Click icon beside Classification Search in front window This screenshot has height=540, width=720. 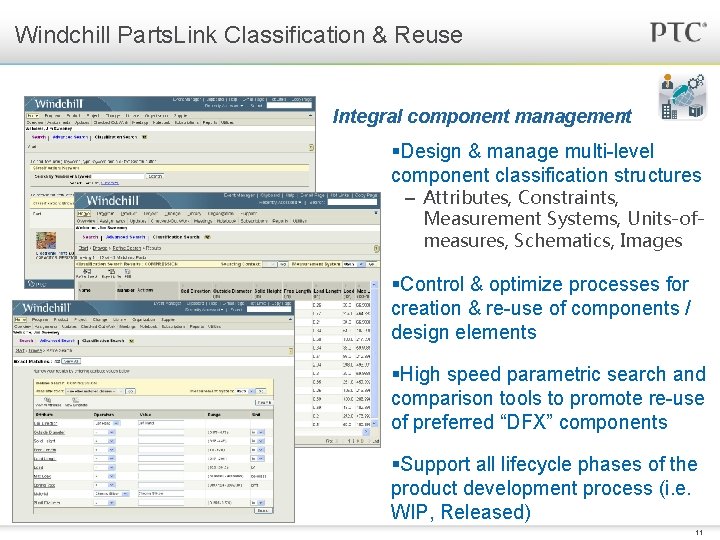click(132, 341)
